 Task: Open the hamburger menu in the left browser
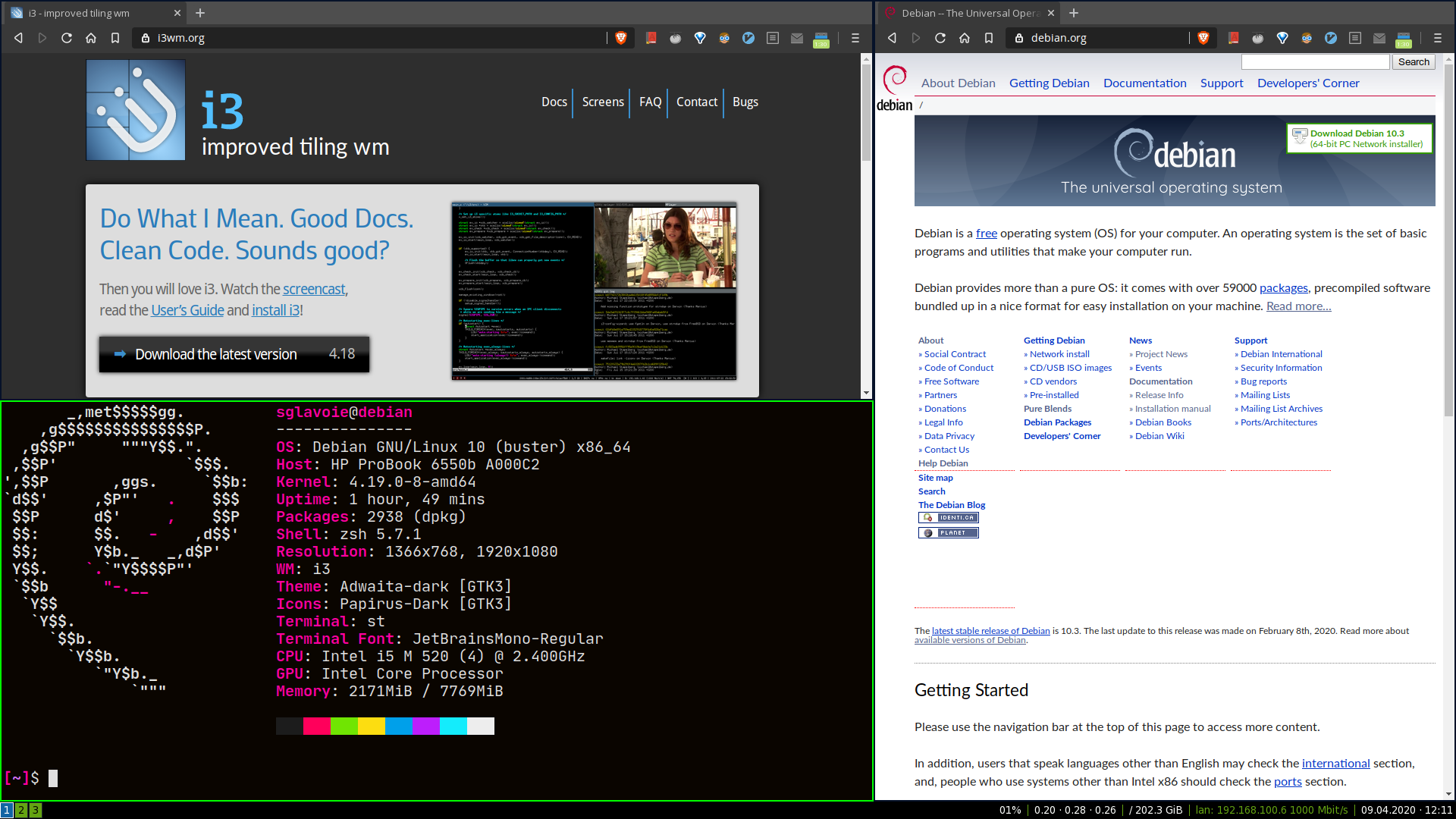click(x=855, y=38)
